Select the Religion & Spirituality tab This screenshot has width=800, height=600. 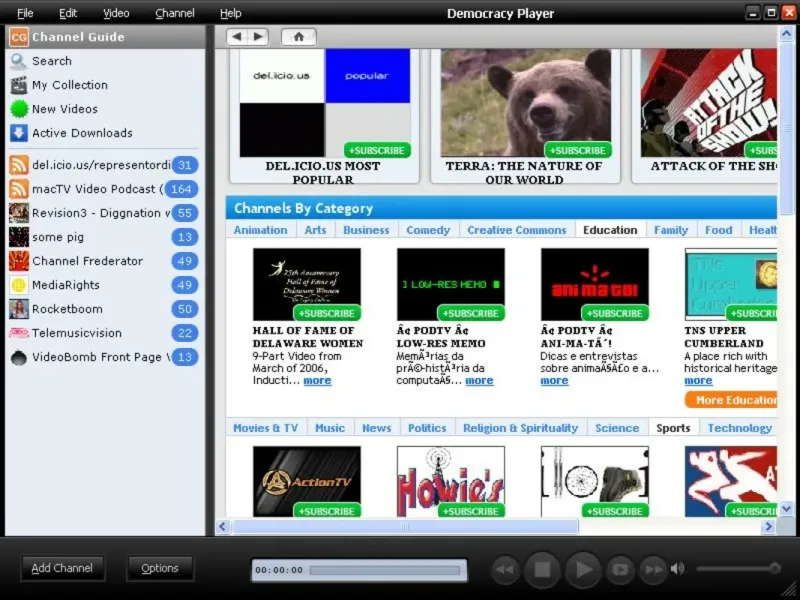(x=520, y=428)
